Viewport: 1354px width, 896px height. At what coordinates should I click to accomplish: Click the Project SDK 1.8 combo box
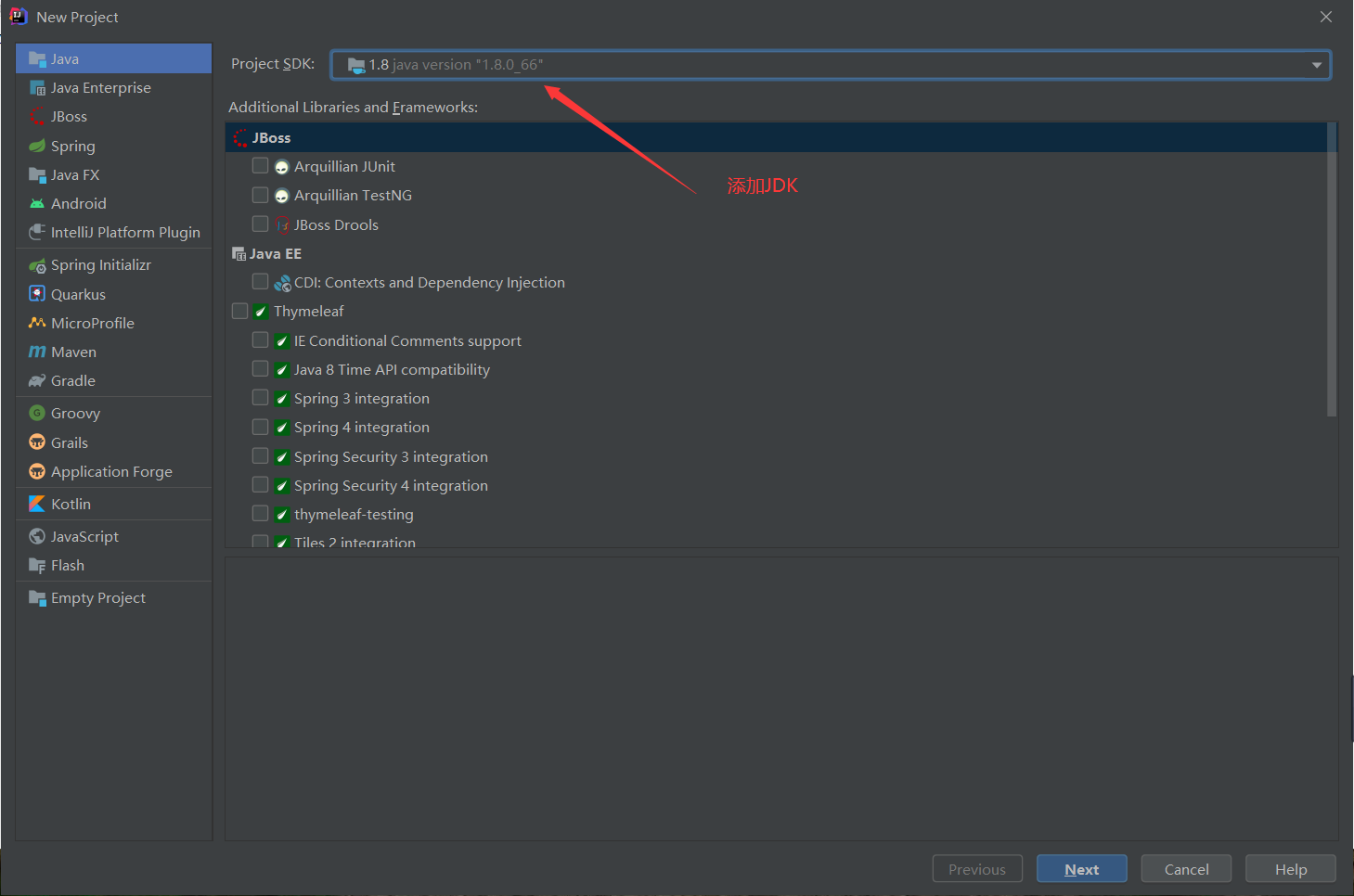pyautogui.click(x=831, y=65)
